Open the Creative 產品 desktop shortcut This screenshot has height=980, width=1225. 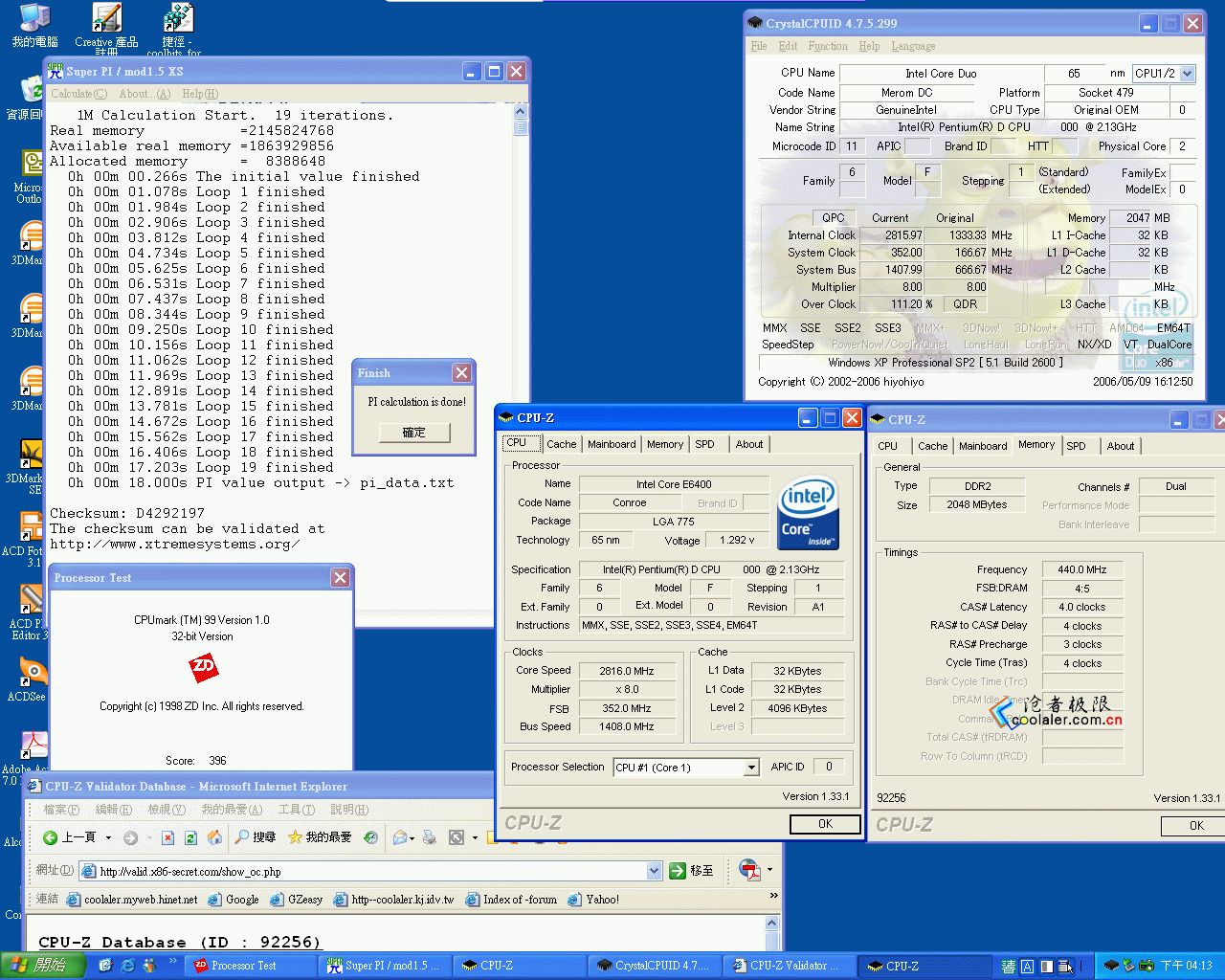[x=106, y=29]
